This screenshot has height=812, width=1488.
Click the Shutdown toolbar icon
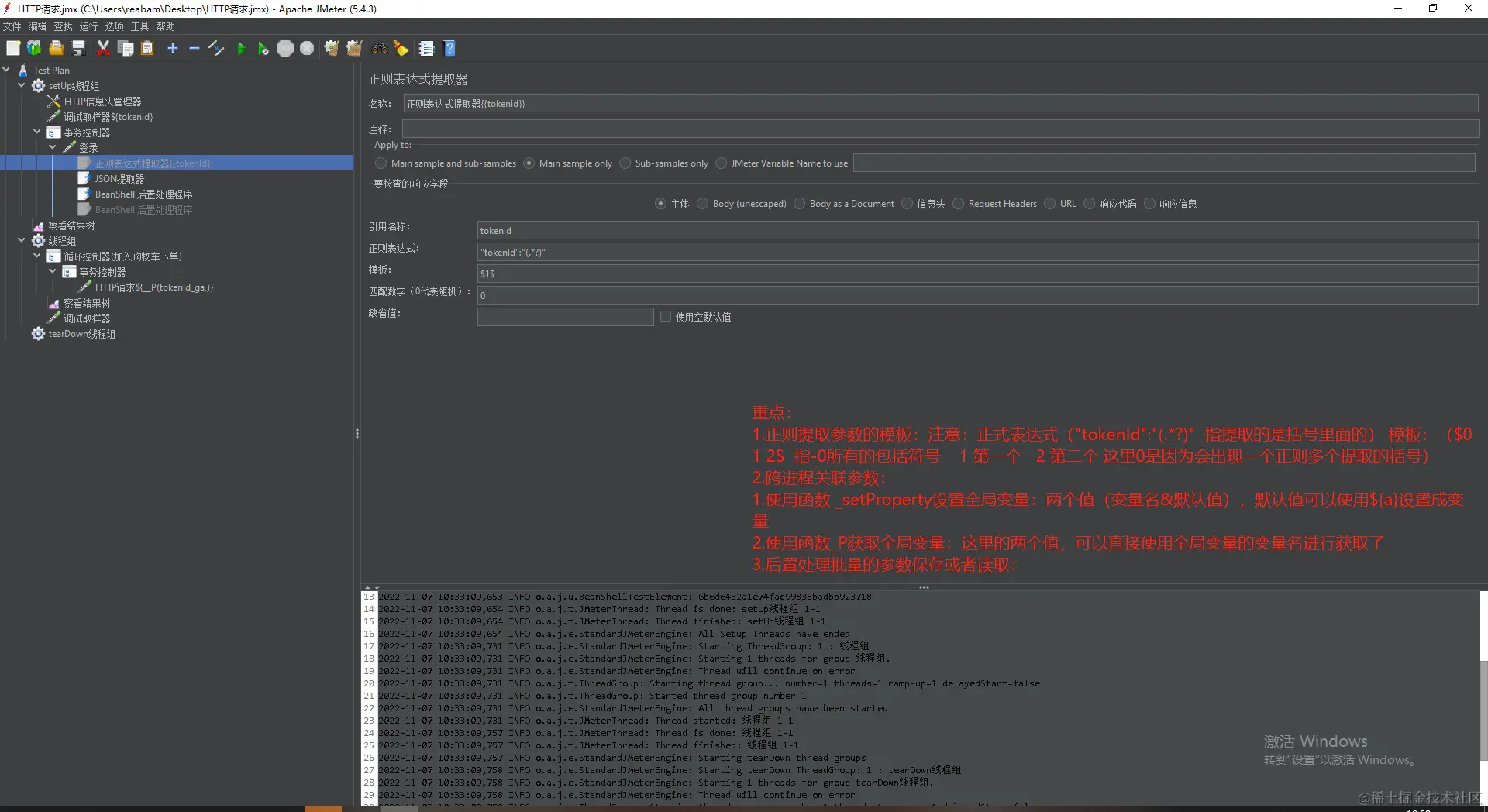tap(307, 48)
